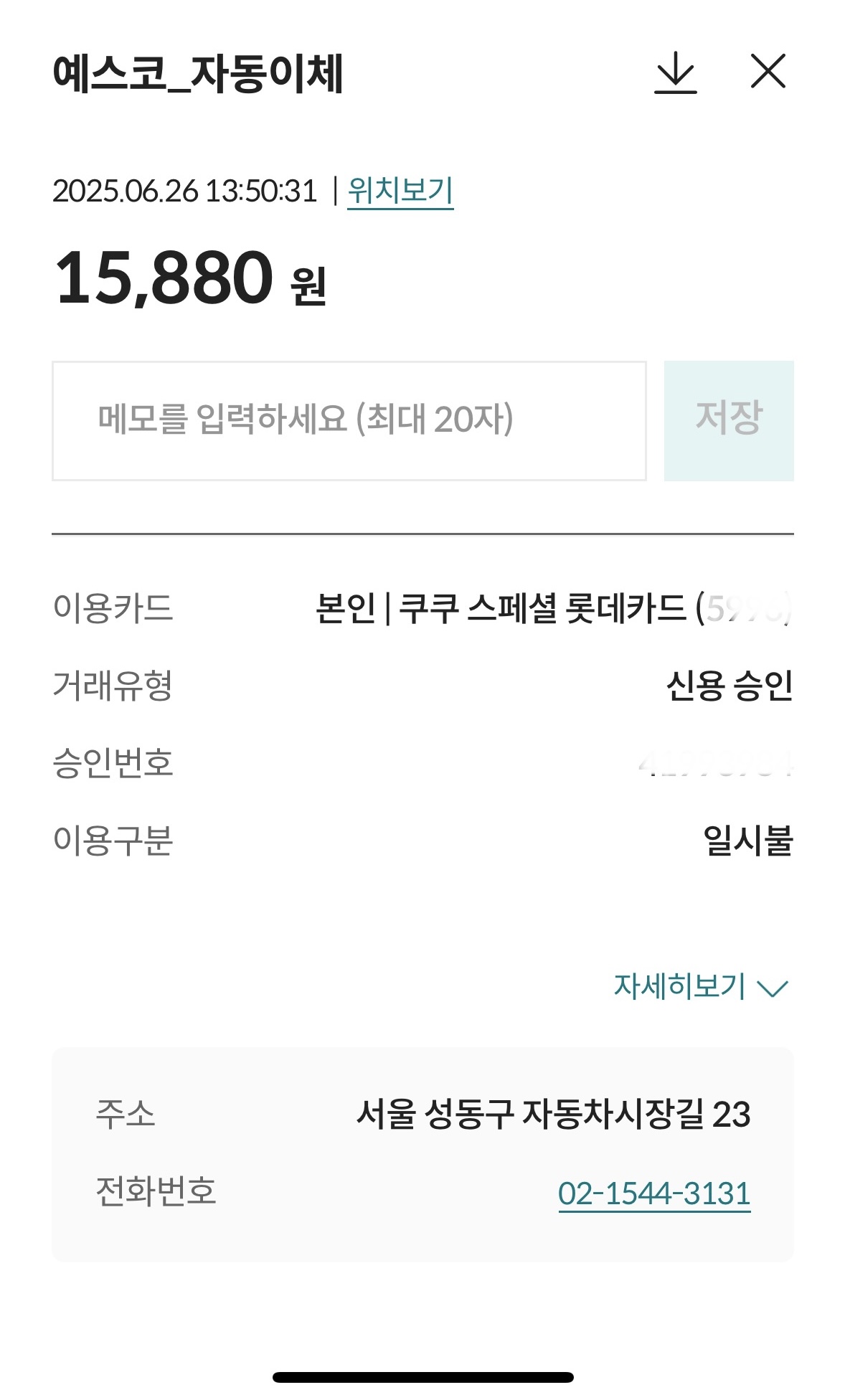Tap the 승인번호 label

coord(113,763)
